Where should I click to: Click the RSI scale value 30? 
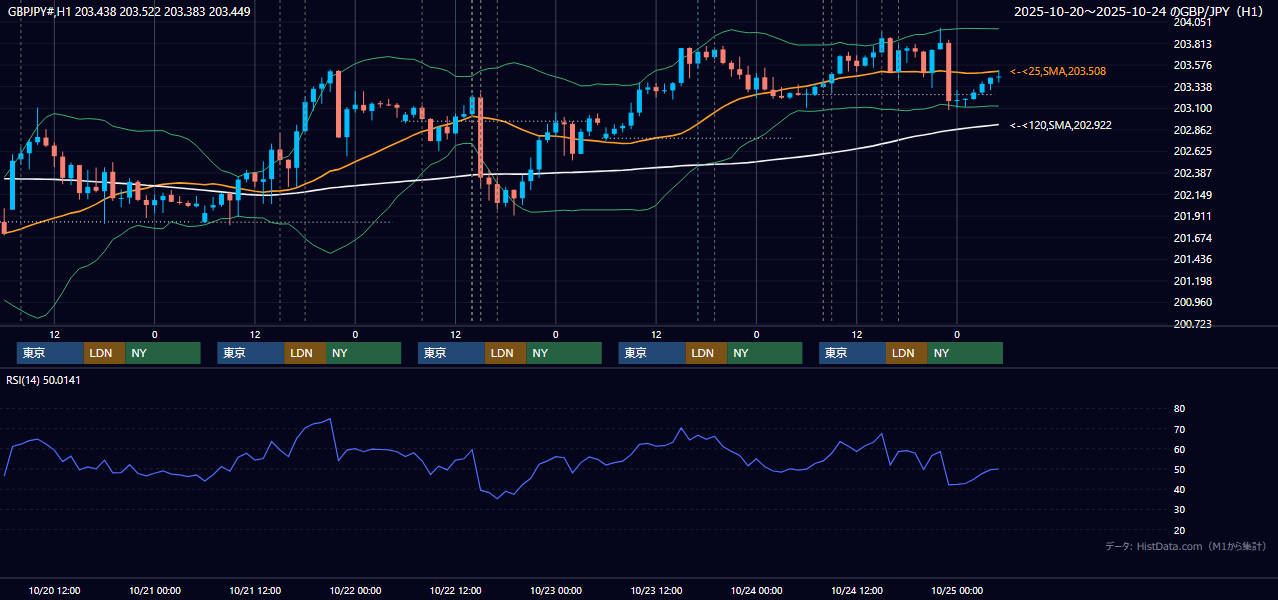(x=1179, y=509)
